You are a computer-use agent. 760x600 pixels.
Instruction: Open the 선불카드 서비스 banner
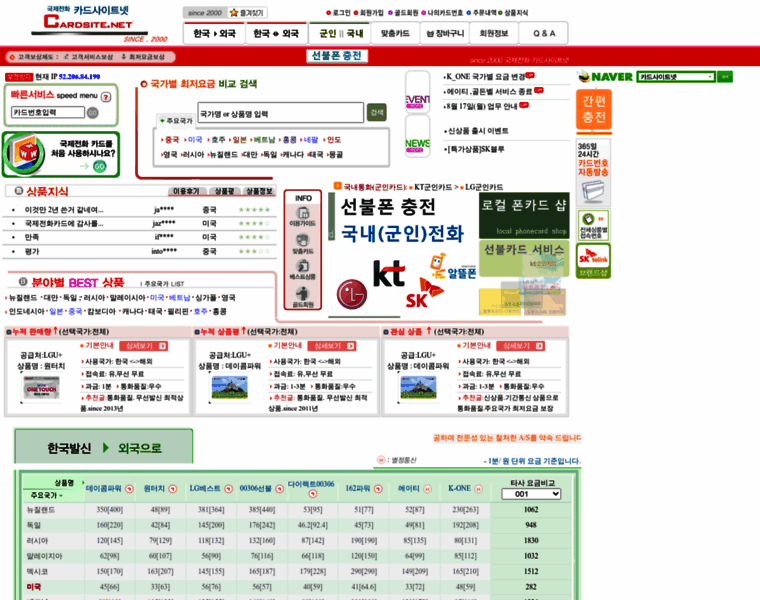pyautogui.click(x=524, y=258)
